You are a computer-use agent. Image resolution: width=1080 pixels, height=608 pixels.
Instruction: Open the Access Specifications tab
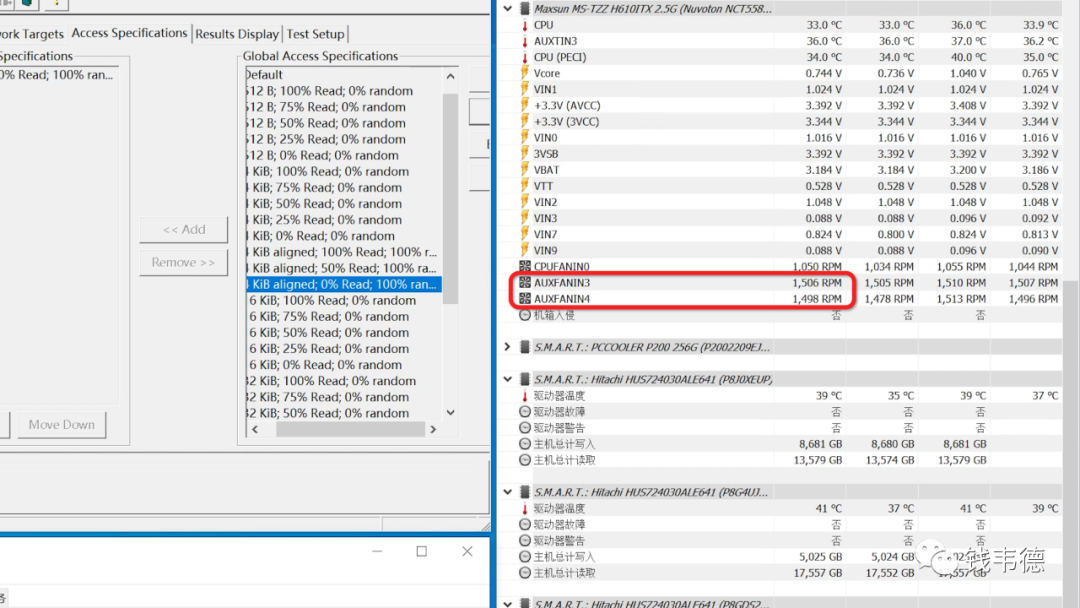129,33
